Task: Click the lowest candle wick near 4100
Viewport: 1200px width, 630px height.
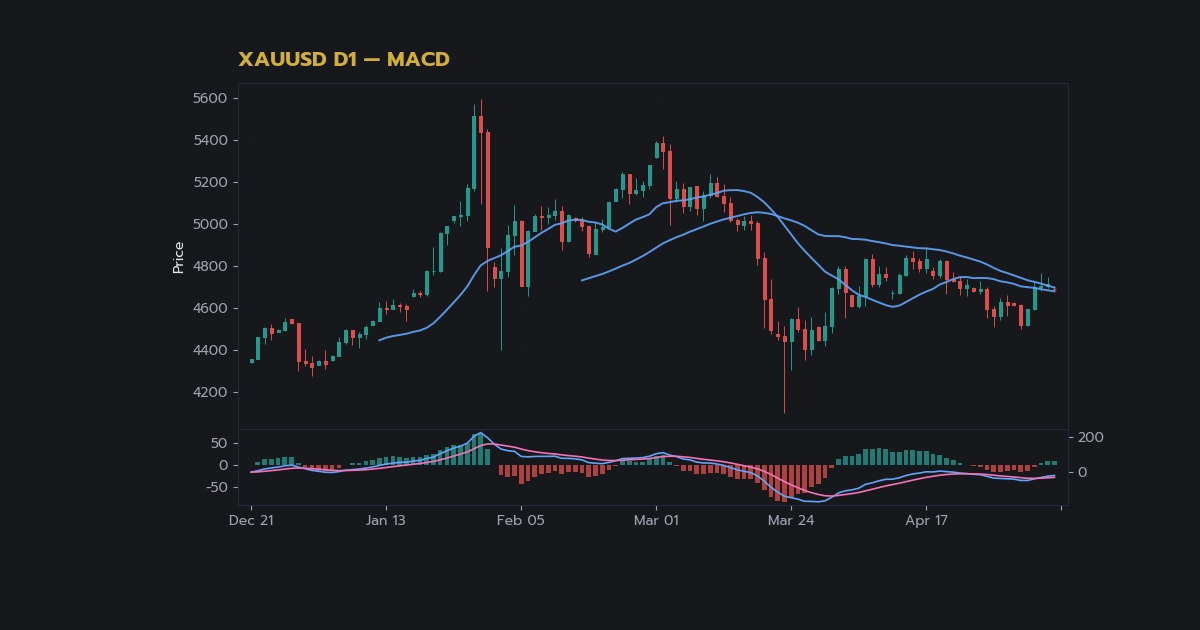Action: pos(784,375)
